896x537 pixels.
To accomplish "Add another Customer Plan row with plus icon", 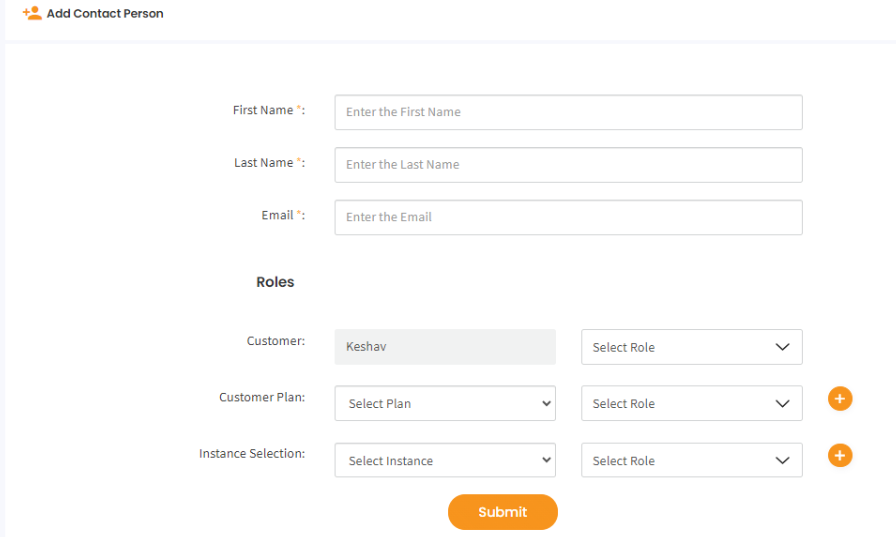I will click(840, 399).
